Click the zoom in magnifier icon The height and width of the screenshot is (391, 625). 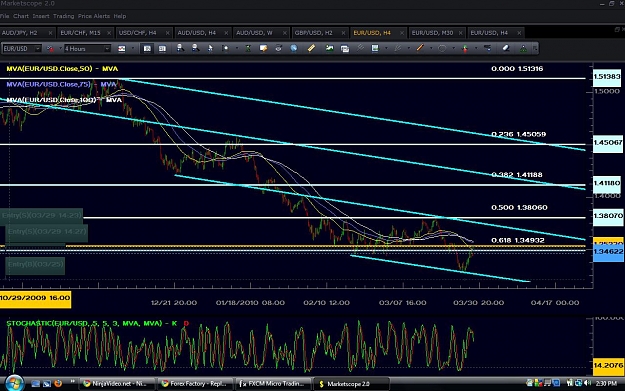[180, 48]
